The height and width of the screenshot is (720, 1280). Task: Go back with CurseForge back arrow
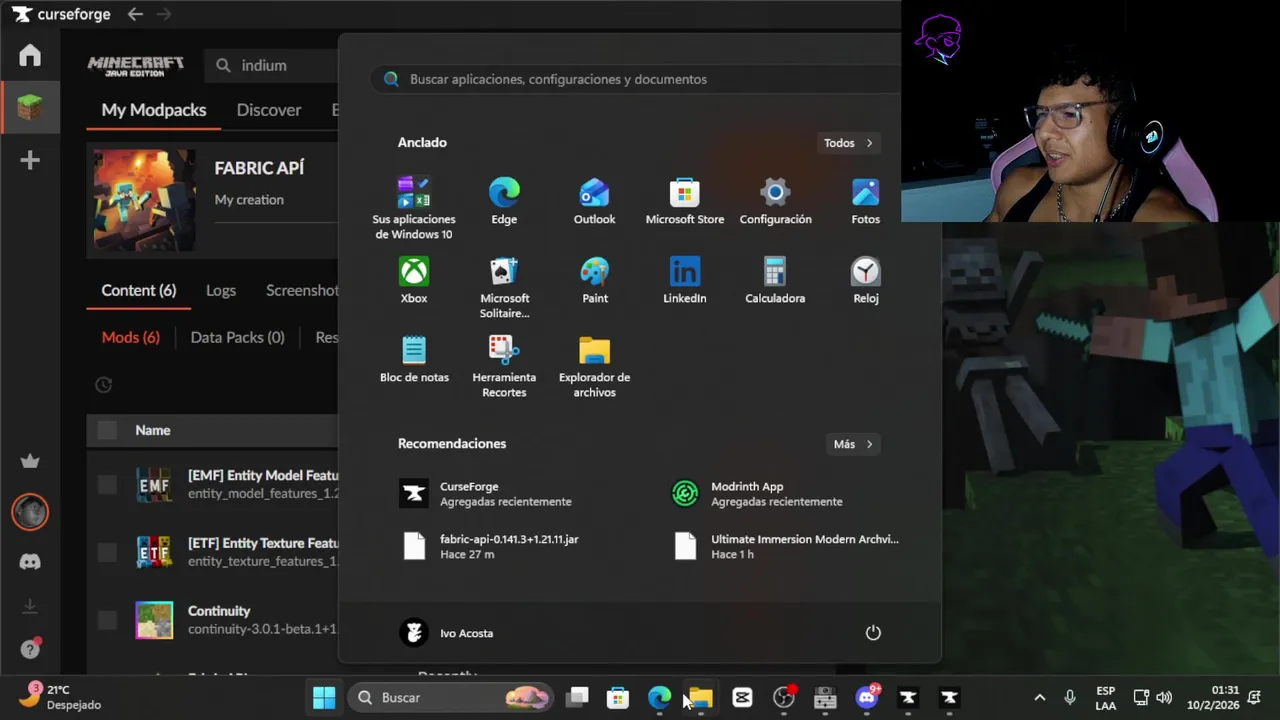click(x=135, y=14)
